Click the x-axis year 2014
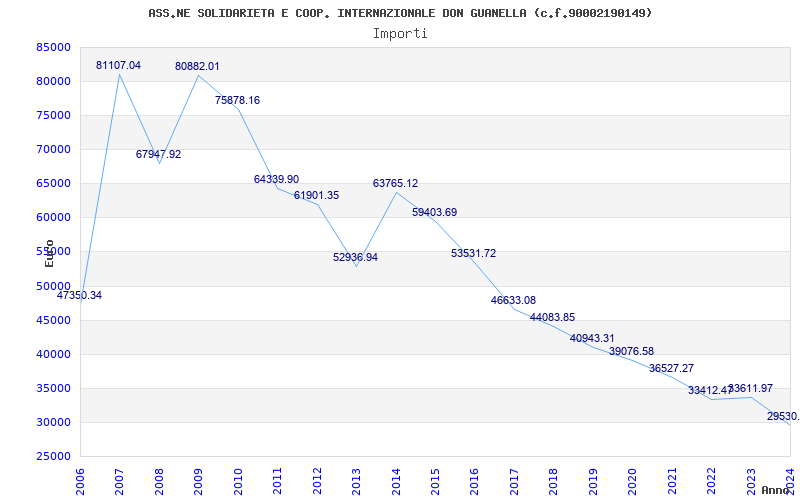This screenshot has height=500, width=800. [x=396, y=481]
